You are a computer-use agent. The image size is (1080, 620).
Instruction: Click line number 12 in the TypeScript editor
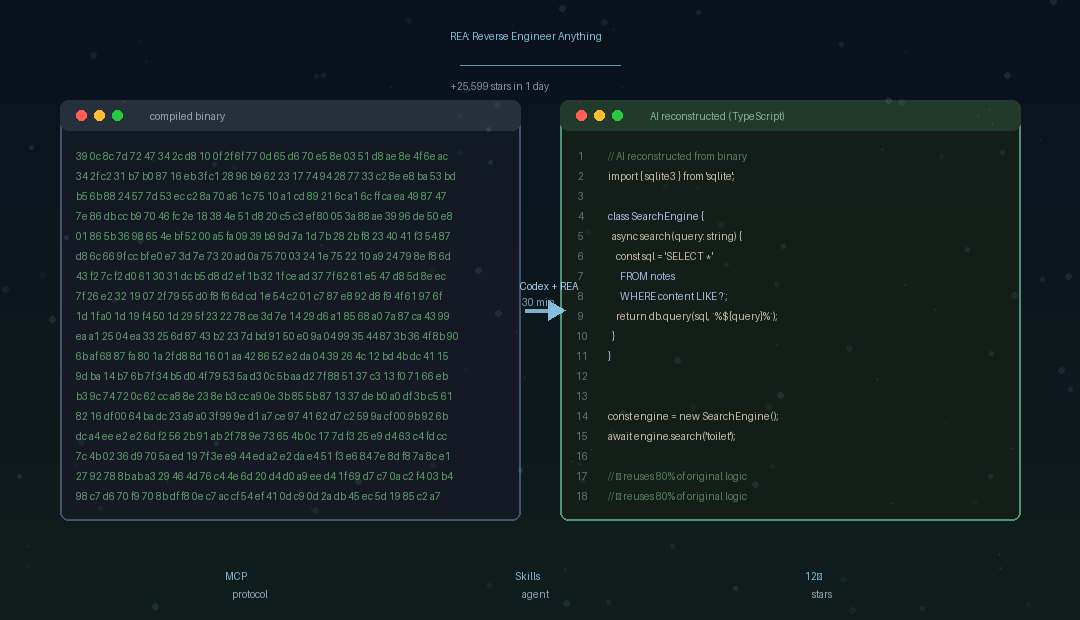click(x=582, y=376)
